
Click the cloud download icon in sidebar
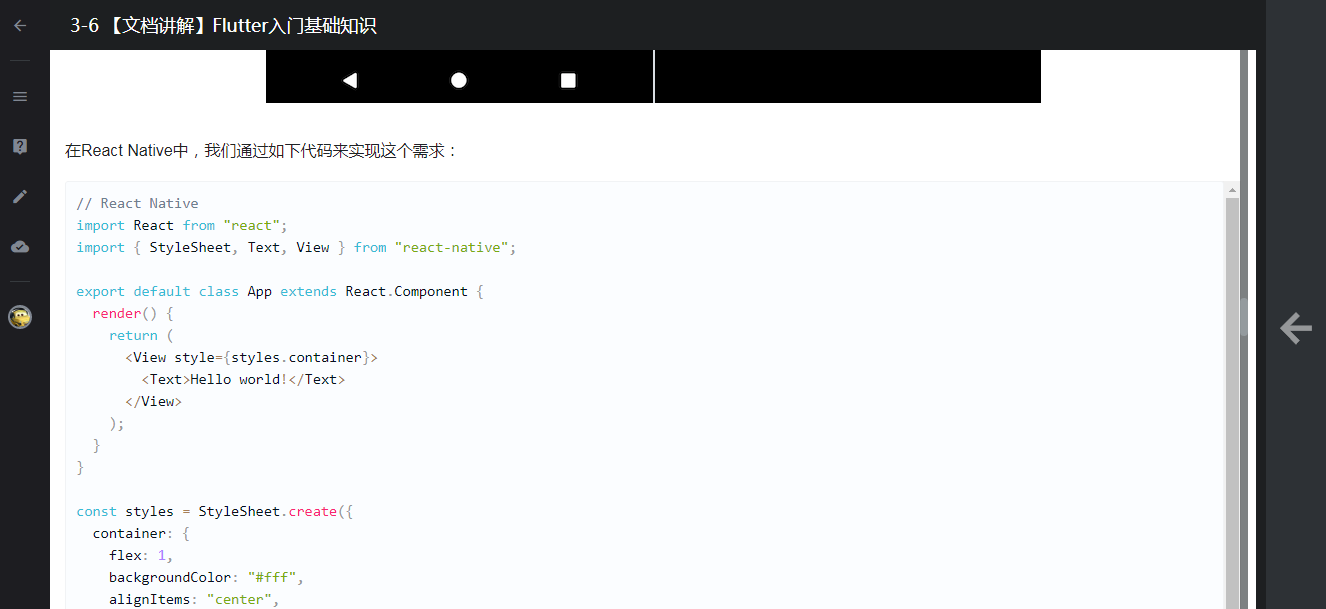point(20,246)
